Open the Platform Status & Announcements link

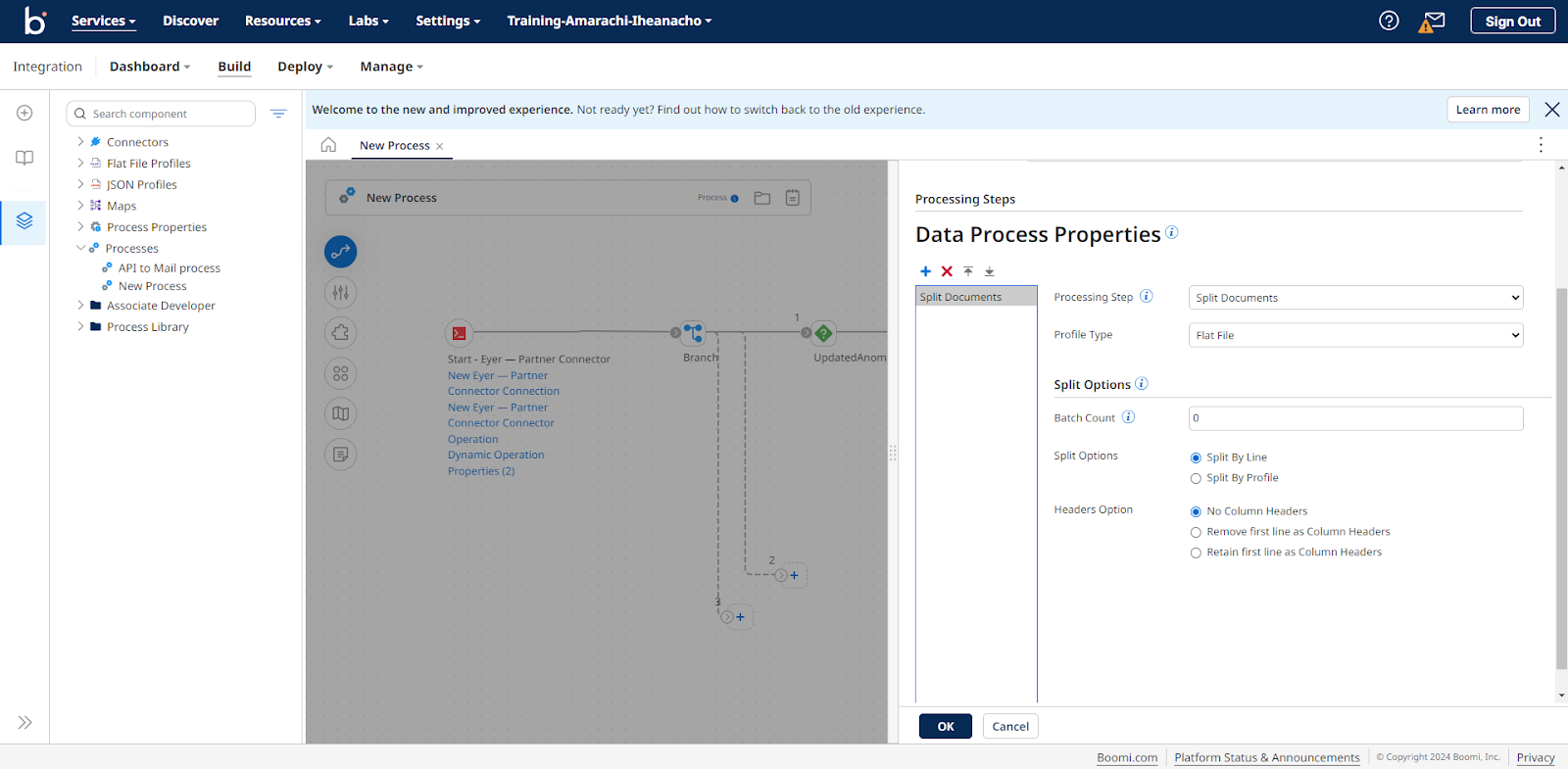pos(1267,757)
